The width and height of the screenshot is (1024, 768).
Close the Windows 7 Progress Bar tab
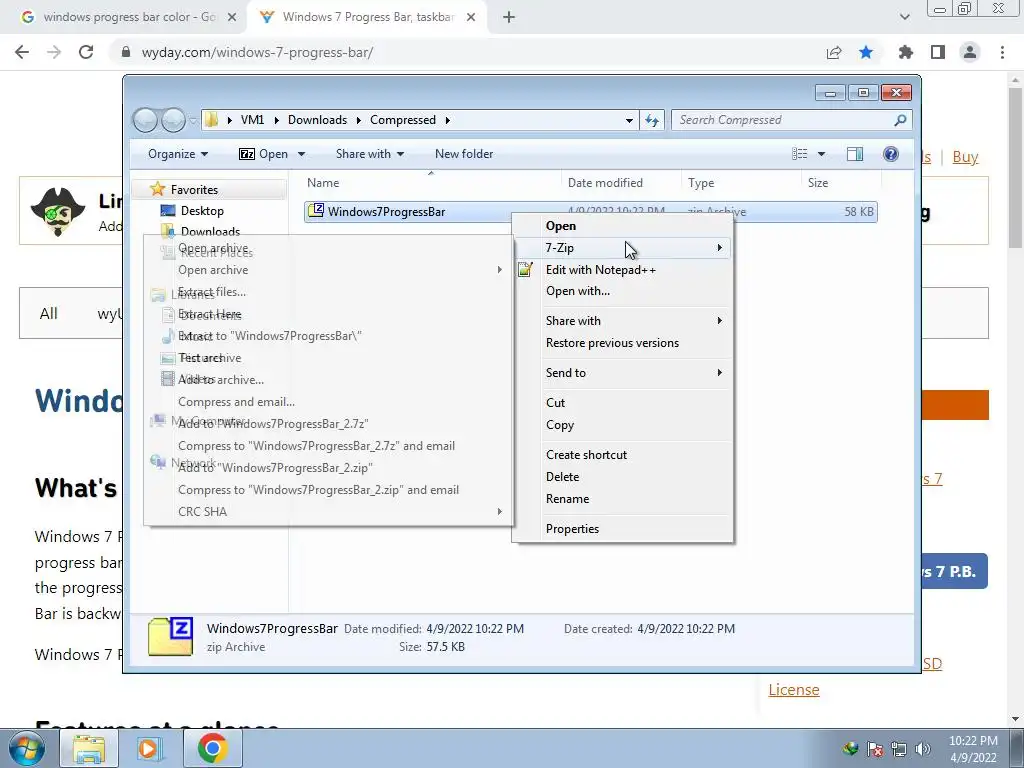point(471,18)
